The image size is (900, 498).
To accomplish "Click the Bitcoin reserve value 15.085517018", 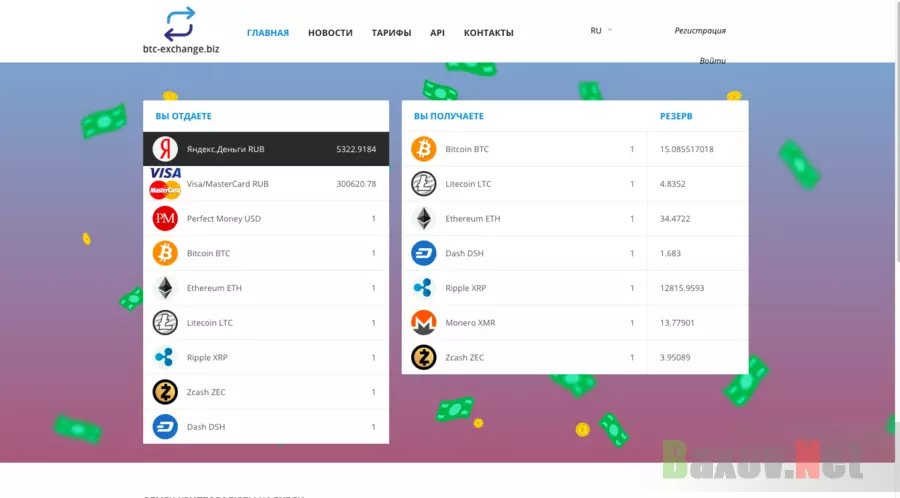I will pyautogui.click(x=686, y=149).
